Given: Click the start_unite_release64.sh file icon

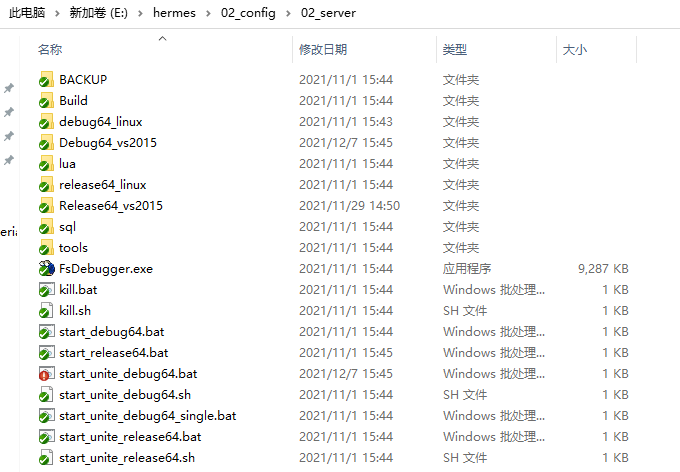Looking at the screenshot, I should (x=46, y=458).
